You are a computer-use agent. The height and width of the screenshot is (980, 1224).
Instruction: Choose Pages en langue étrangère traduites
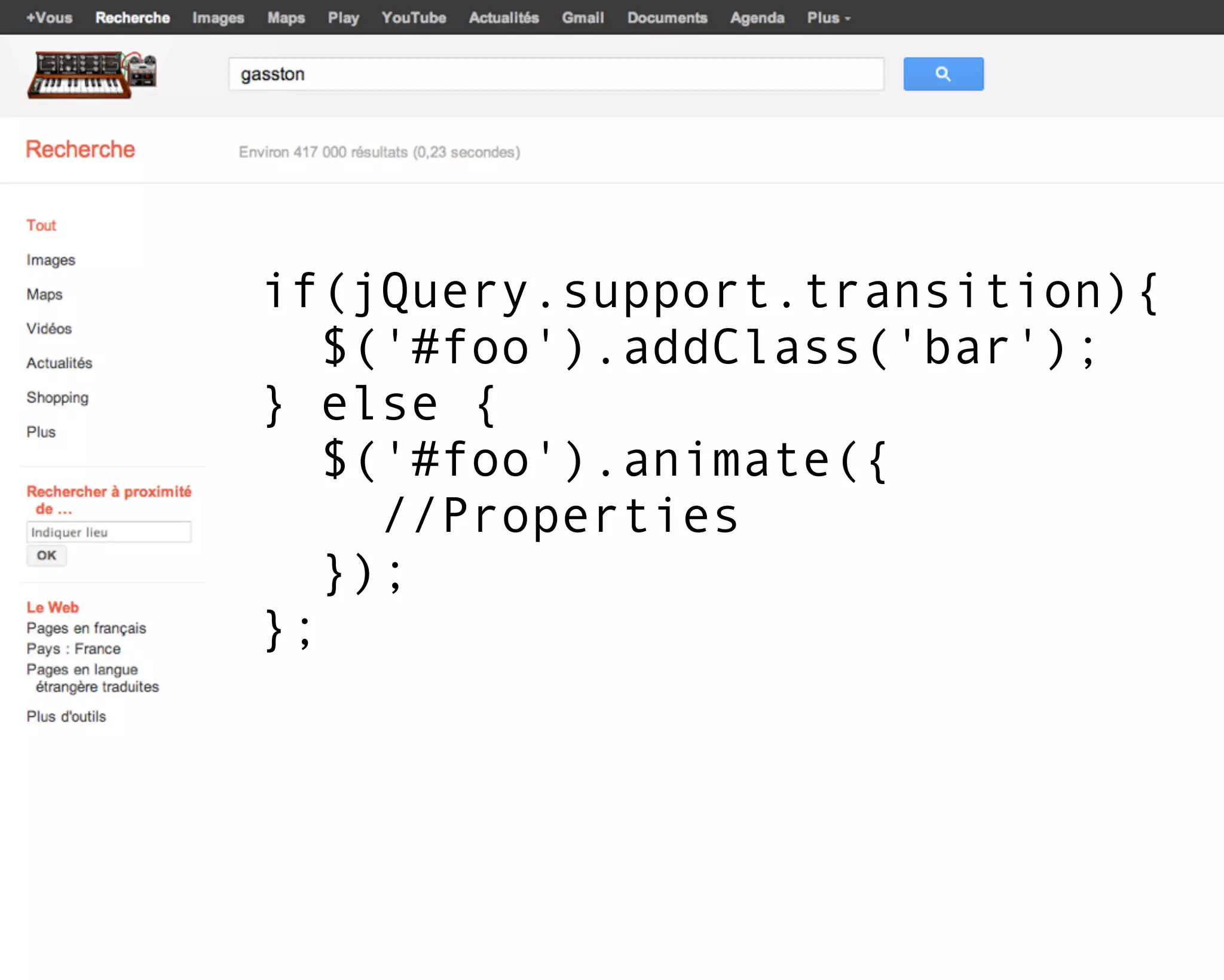(93, 678)
